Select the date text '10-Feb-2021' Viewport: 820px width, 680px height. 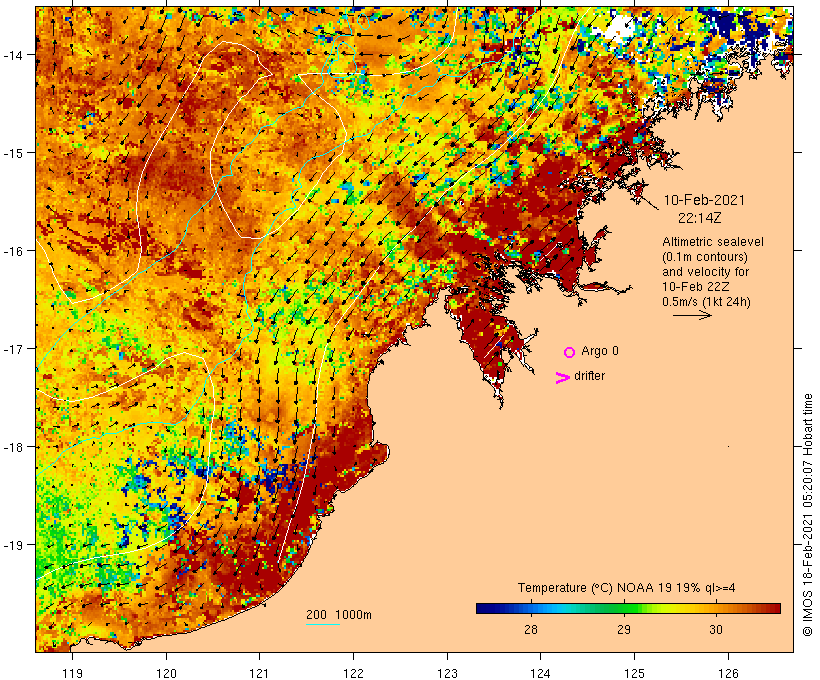pos(704,200)
